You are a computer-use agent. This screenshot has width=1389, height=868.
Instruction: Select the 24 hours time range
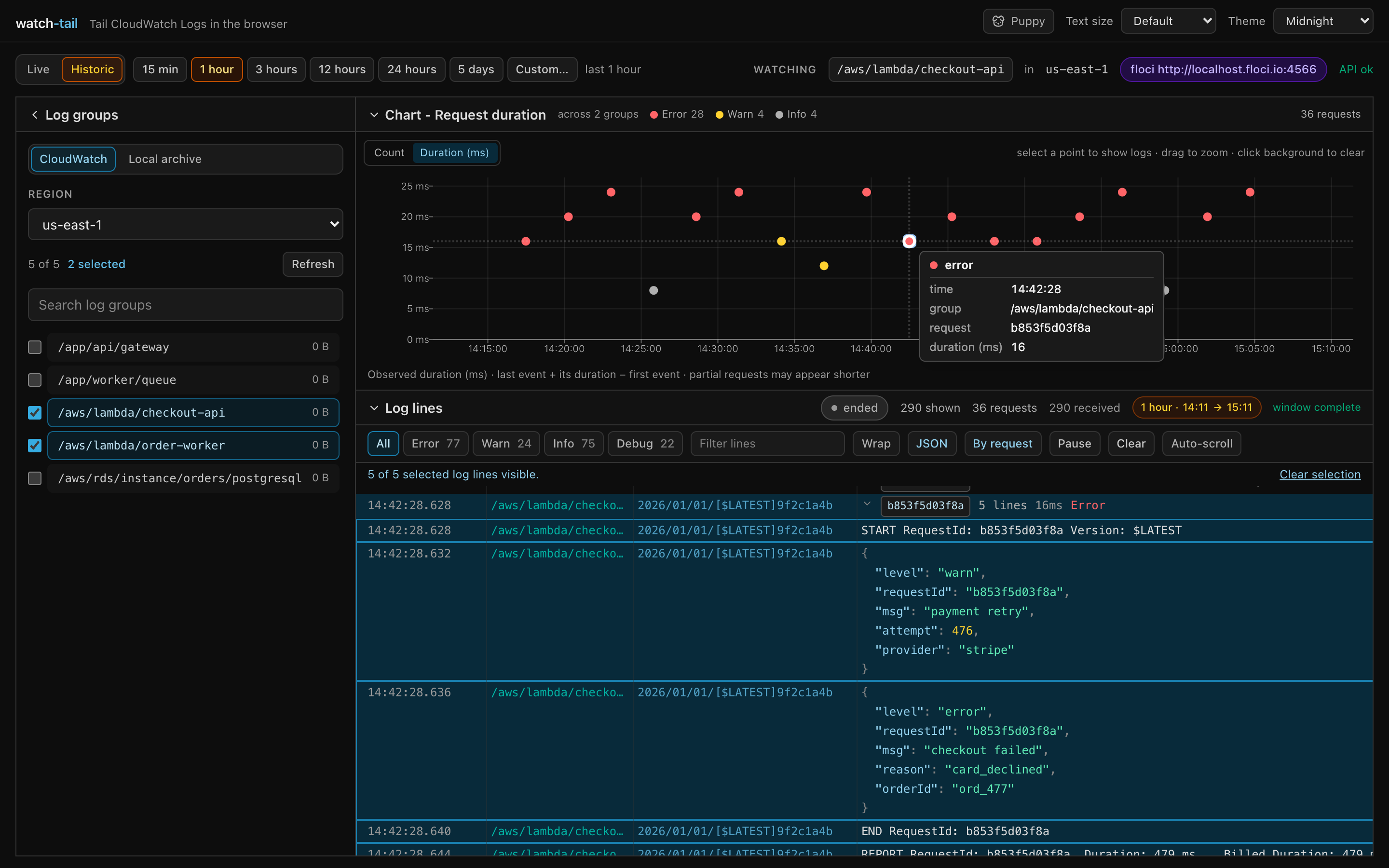tap(411, 69)
